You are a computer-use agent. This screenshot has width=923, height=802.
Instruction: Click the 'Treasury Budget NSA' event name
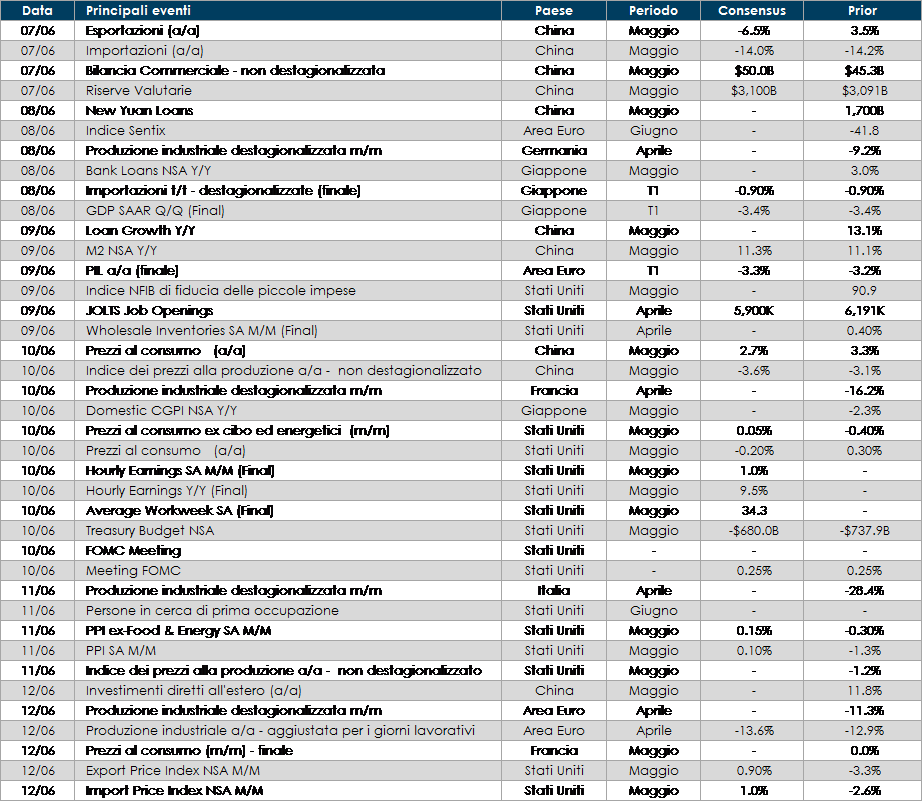(x=150, y=530)
